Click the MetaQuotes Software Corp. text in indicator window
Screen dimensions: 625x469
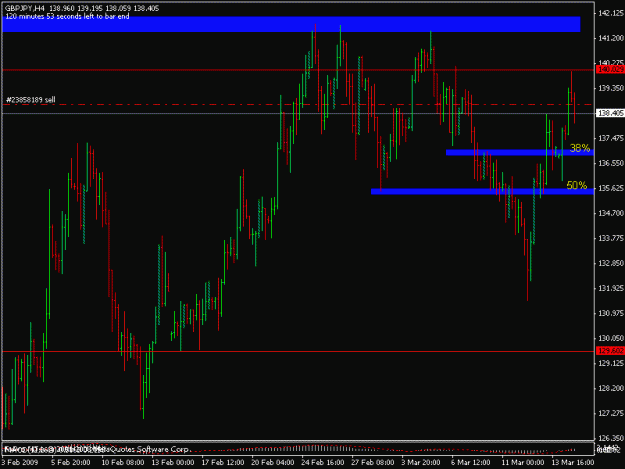142,449
